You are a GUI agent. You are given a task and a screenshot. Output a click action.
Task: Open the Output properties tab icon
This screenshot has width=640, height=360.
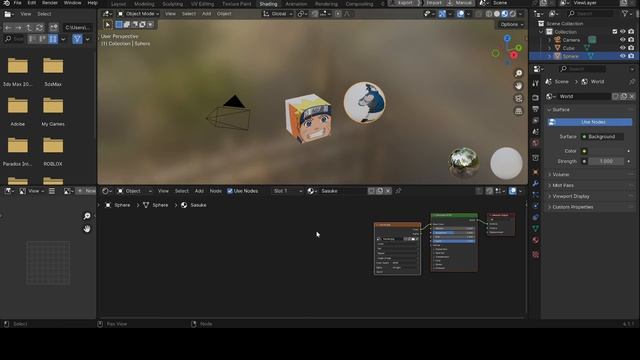click(536, 109)
